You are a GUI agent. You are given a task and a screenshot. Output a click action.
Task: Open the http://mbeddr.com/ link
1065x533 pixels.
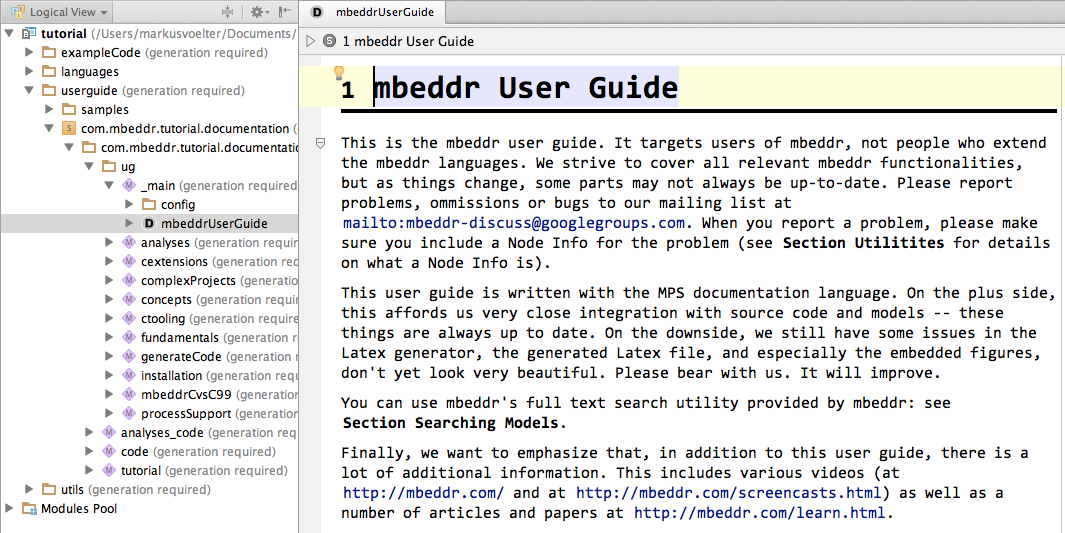click(424, 492)
